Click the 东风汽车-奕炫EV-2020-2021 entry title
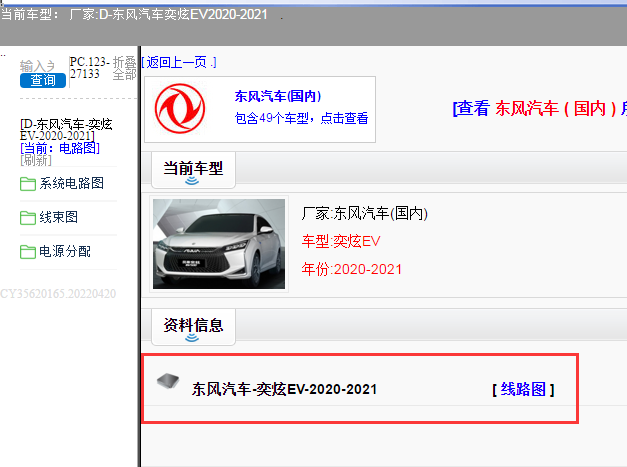This screenshot has width=627, height=467. pyautogui.click(x=284, y=389)
